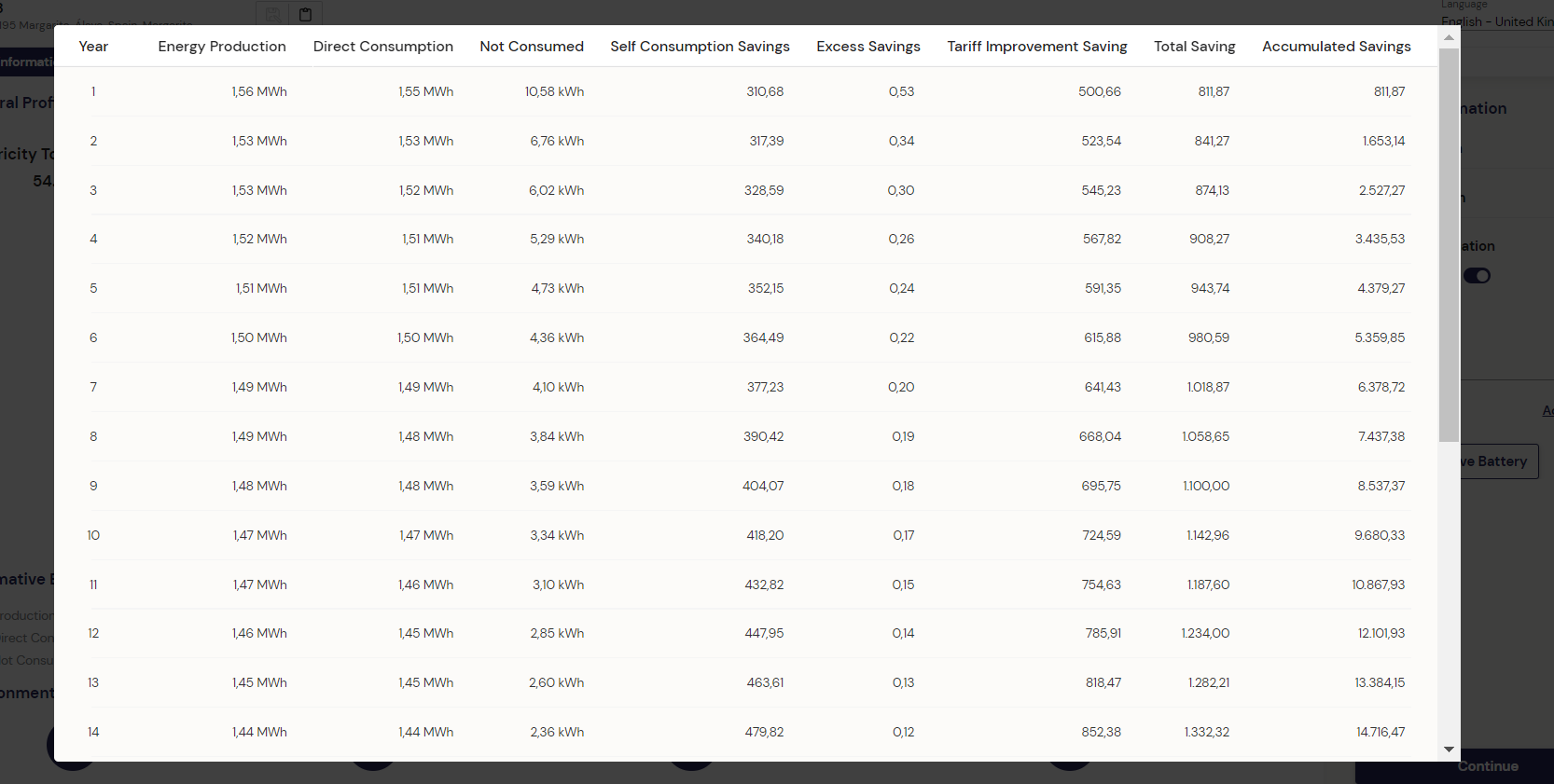1554x784 pixels.
Task: Click the 3,84 kWh not consumed value
Action: (557, 436)
